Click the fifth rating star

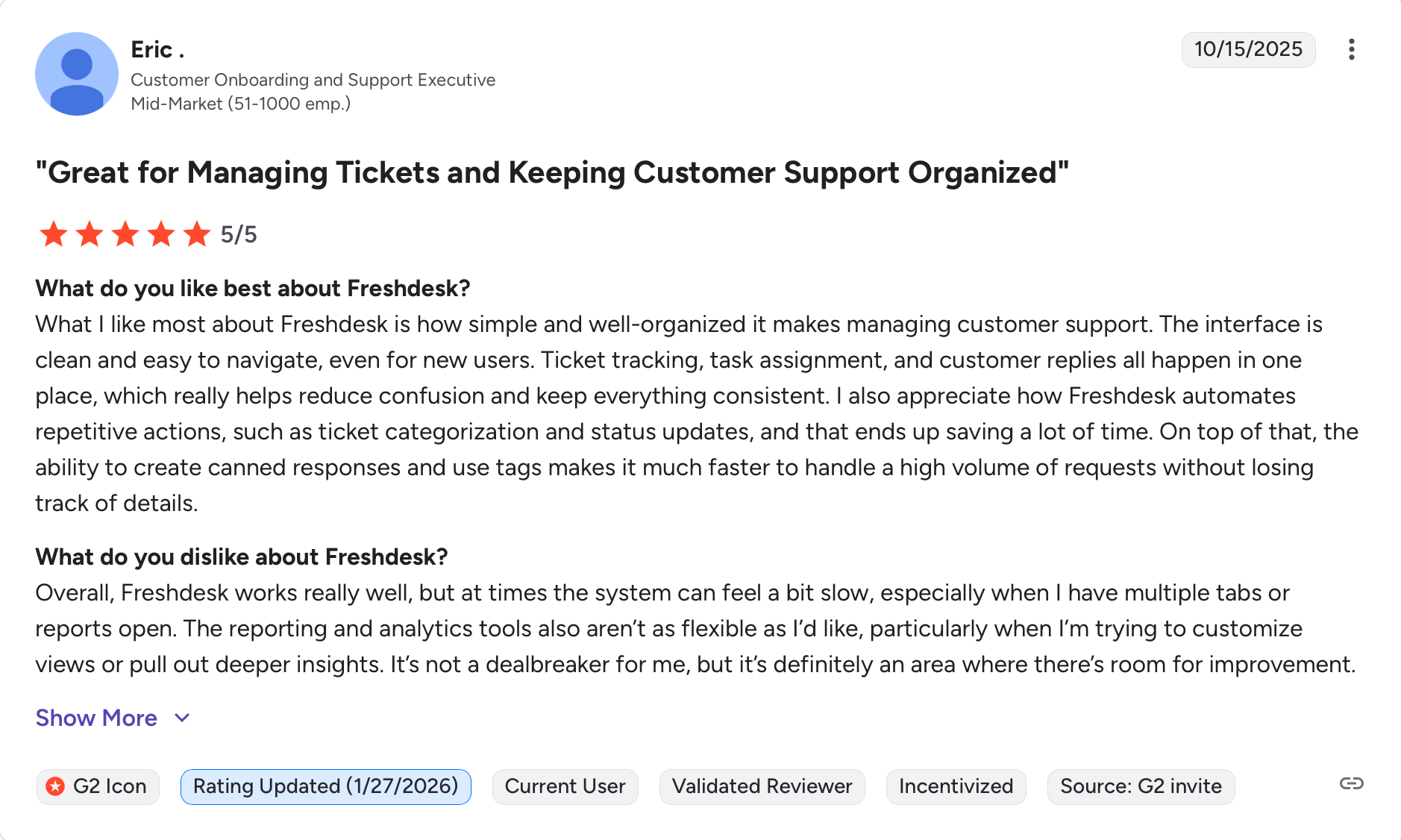click(197, 234)
